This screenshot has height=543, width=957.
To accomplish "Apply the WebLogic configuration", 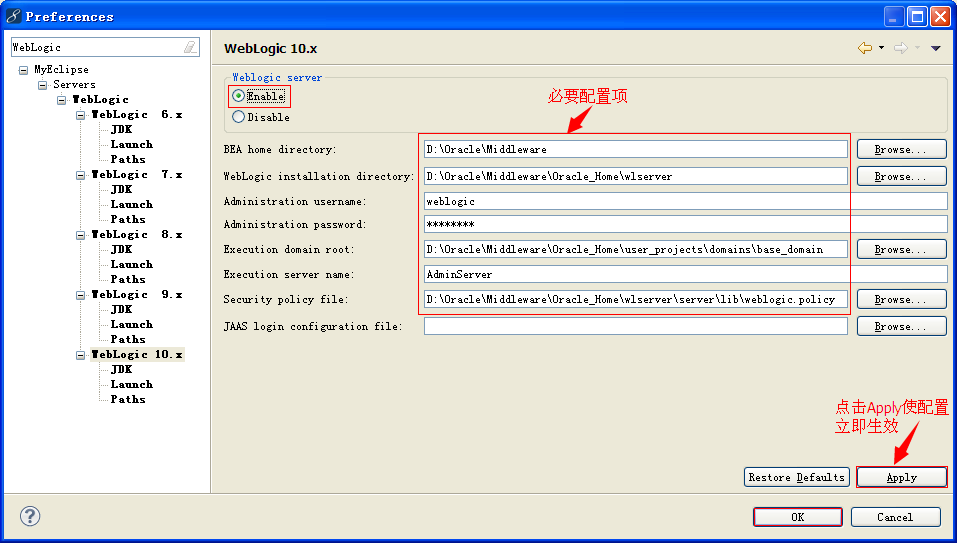I will [901, 477].
